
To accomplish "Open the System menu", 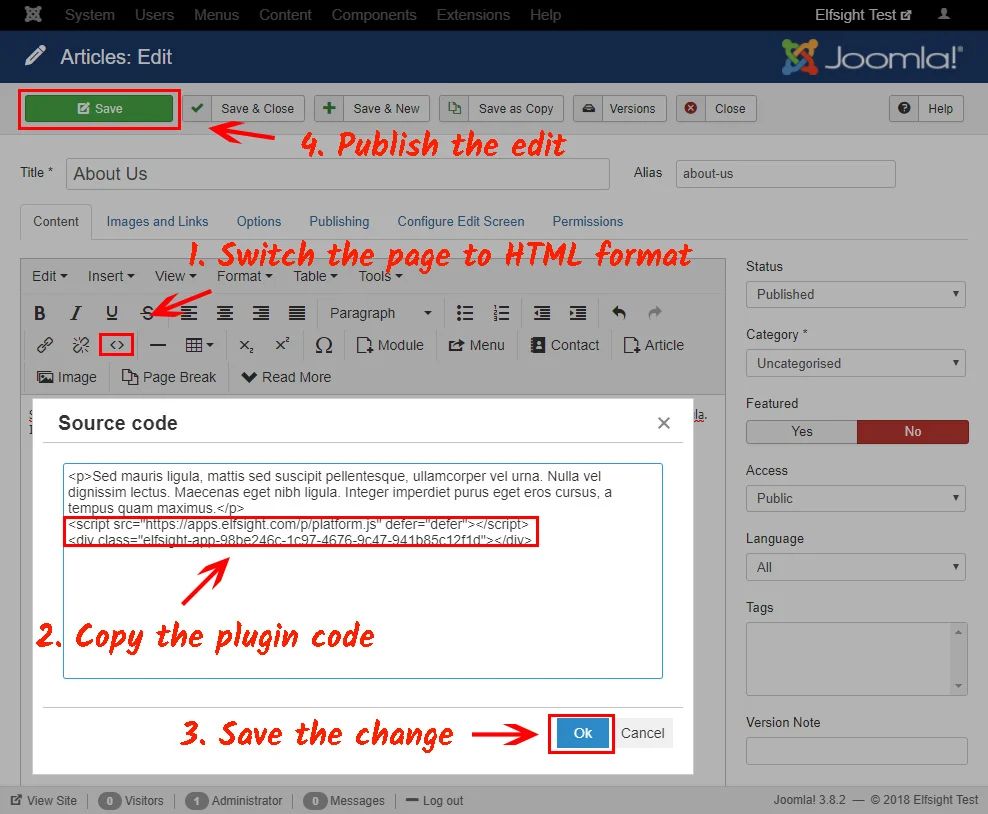I will pos(89,14).
